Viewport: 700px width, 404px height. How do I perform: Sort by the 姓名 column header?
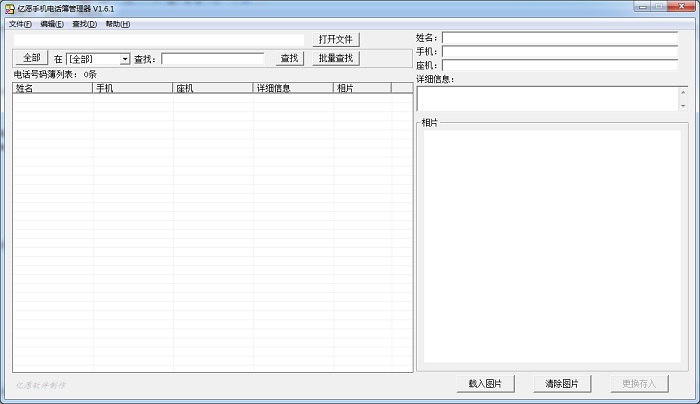pos(53,88)
